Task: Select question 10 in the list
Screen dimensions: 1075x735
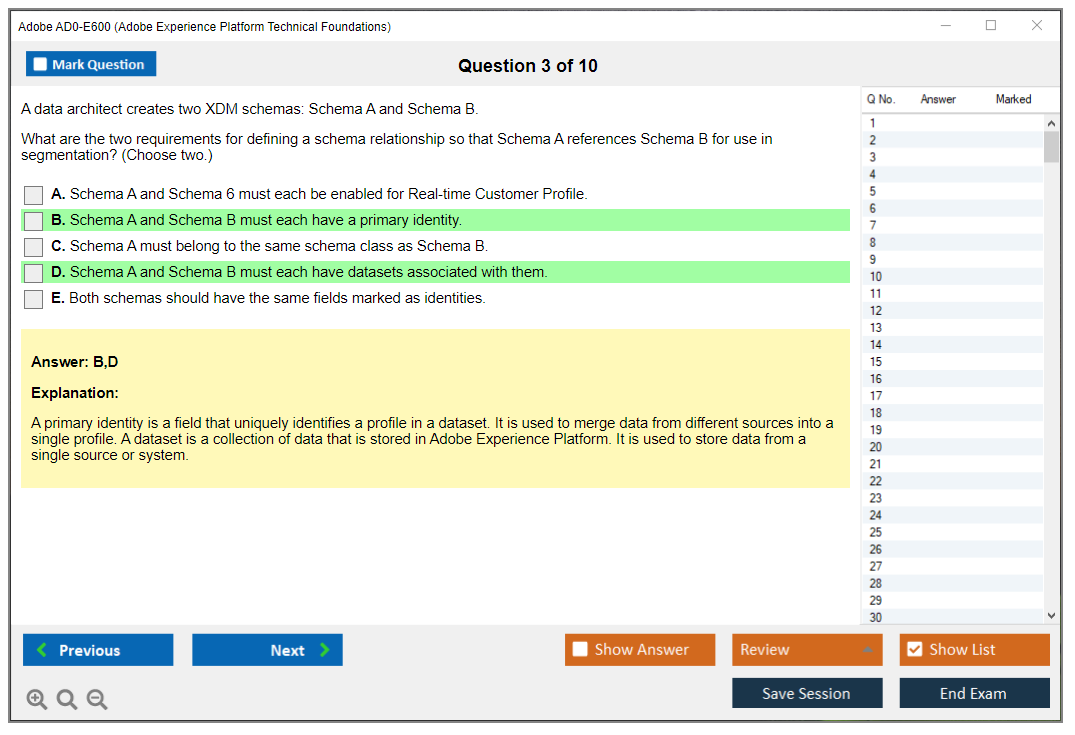Action: click(x=876, y=277)
